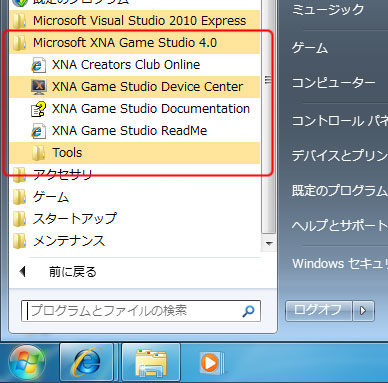Expand the メンテナンス folder
This screenshot has width=388, height=383.
[x=134, y=241]
